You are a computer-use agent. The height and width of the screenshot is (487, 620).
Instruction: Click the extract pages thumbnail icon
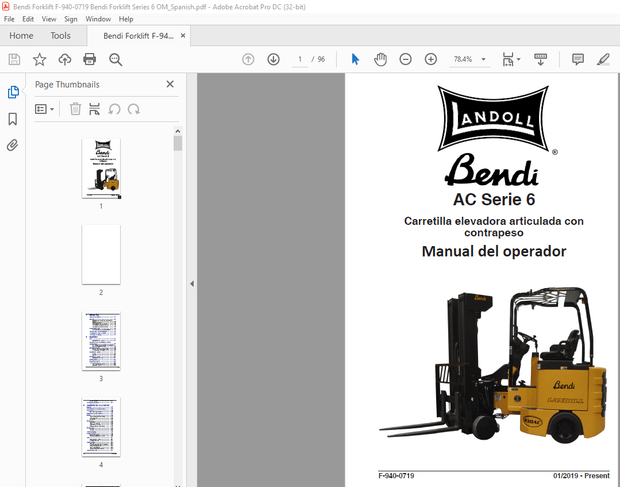95,109
